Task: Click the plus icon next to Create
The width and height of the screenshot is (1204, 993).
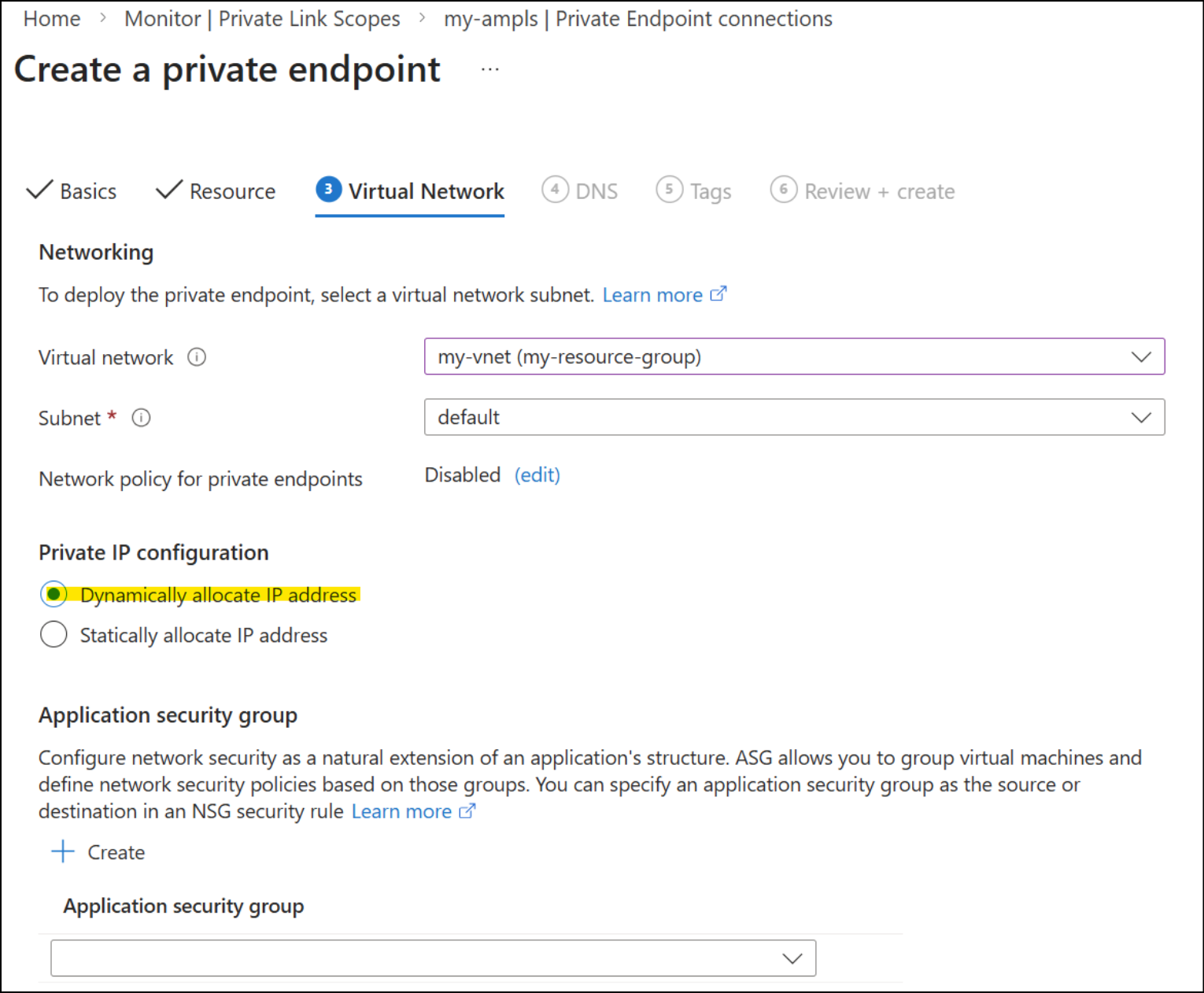Action: click(63, 851)
